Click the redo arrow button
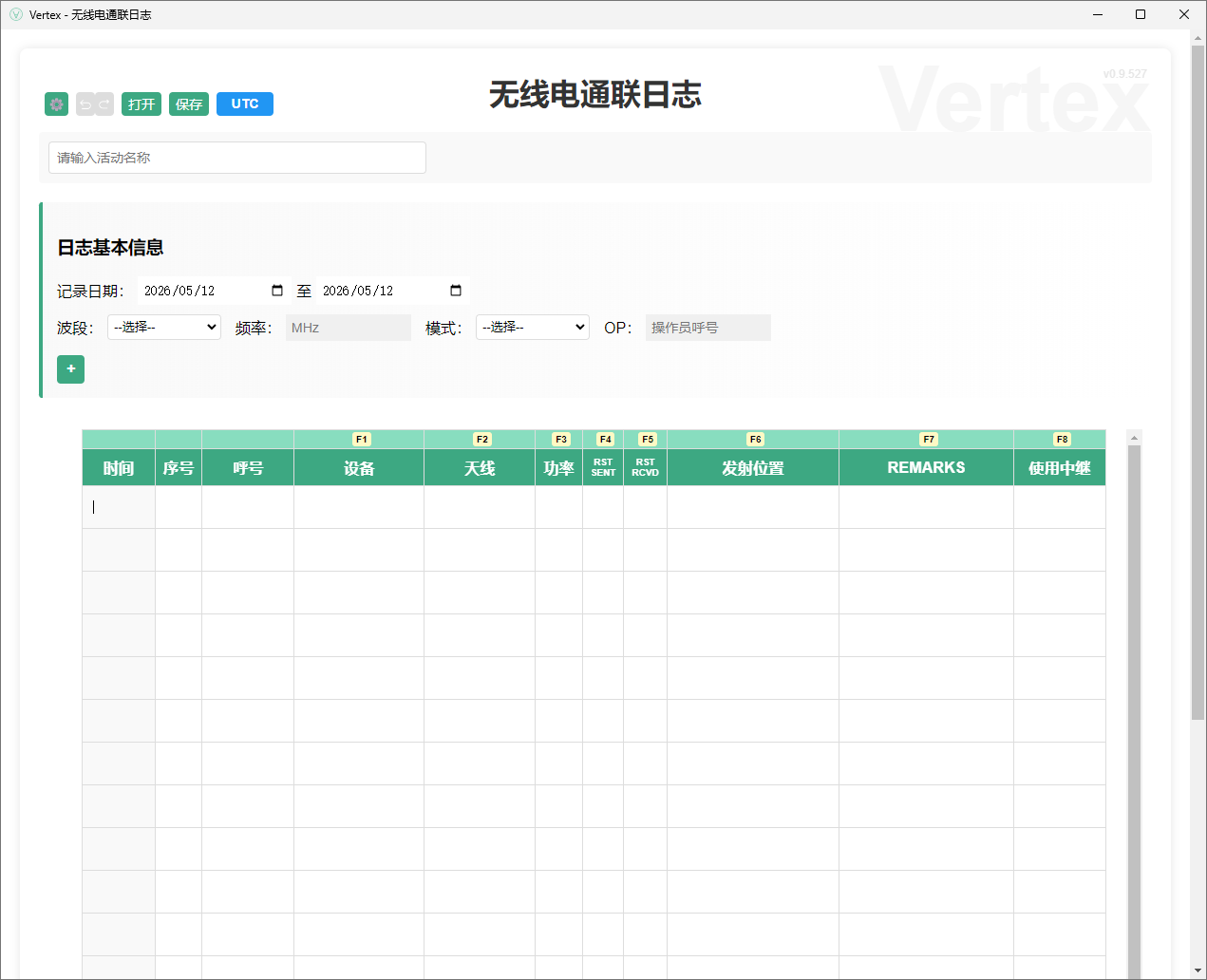1207x980 pixels. (x=104, y=104)
